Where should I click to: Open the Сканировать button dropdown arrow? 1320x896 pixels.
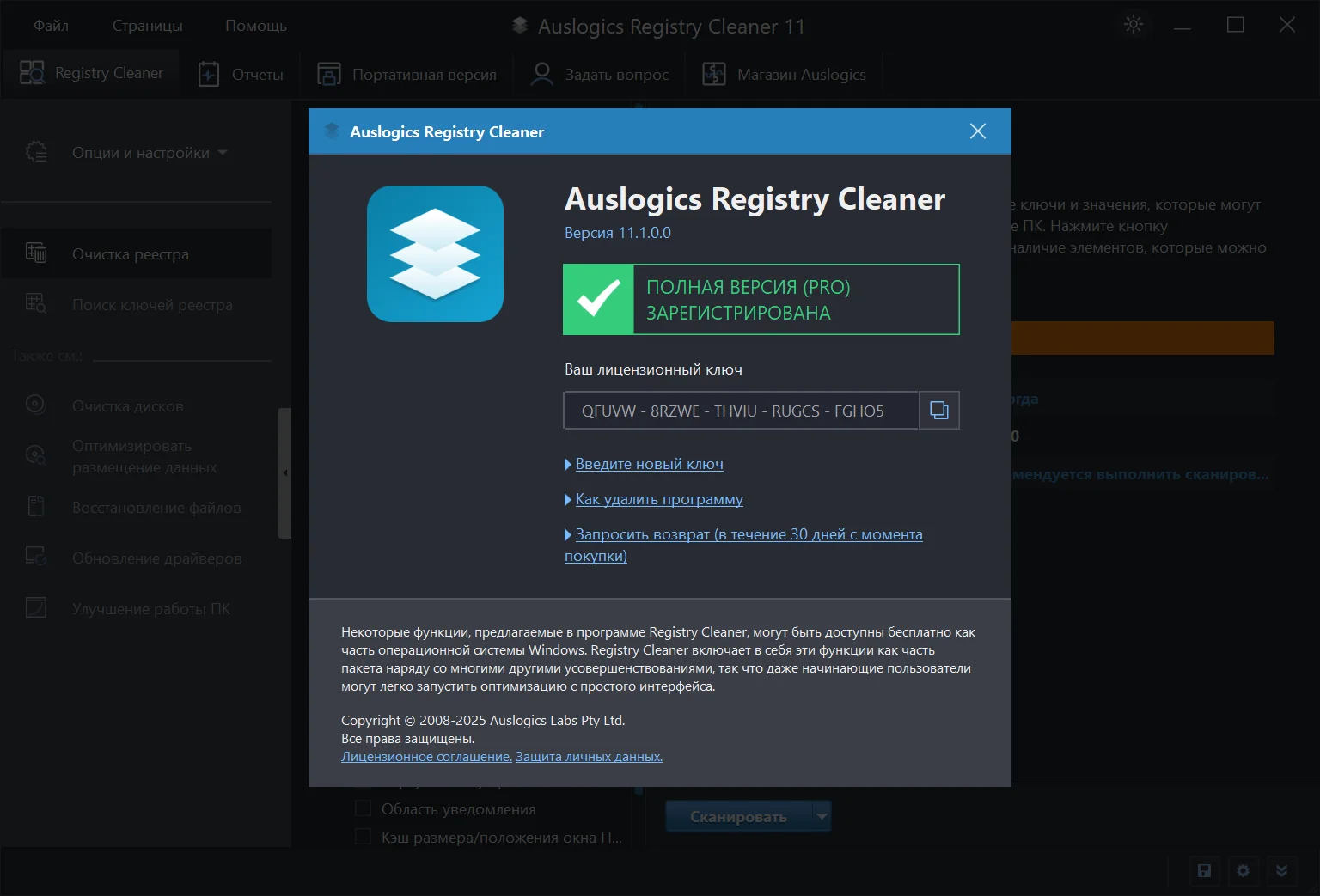pyautogui.click(x=822, y=815)
